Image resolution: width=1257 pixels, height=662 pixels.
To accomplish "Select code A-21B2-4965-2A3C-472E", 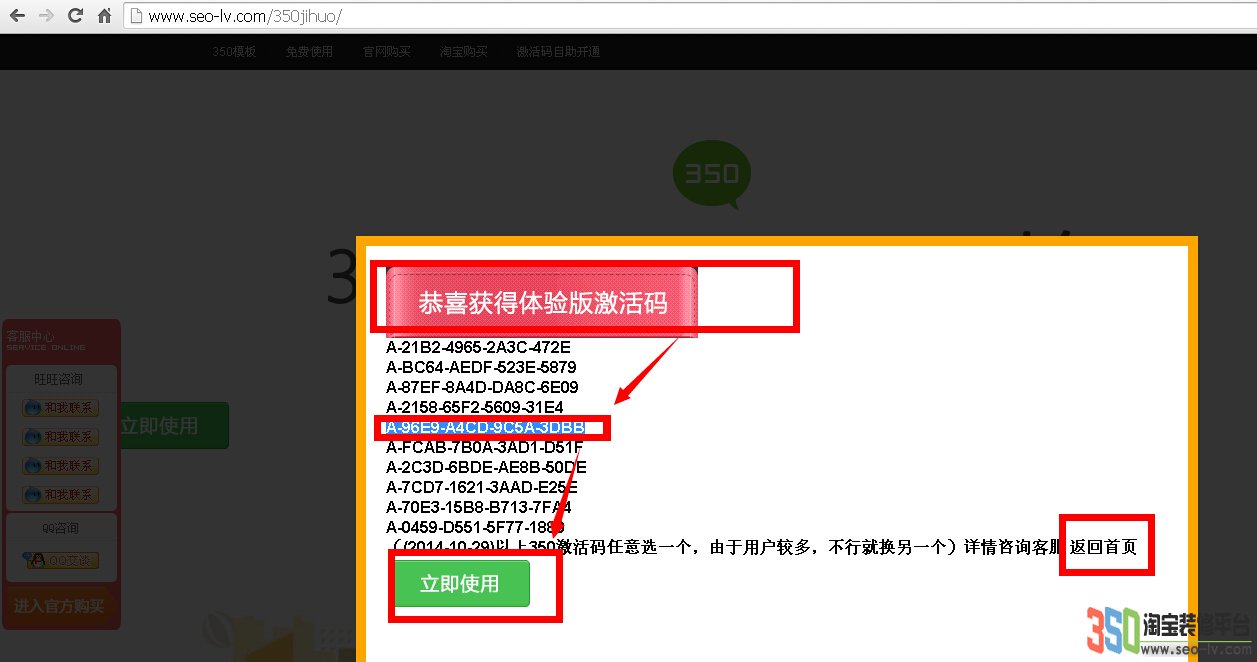I will (x=478, y=347).
